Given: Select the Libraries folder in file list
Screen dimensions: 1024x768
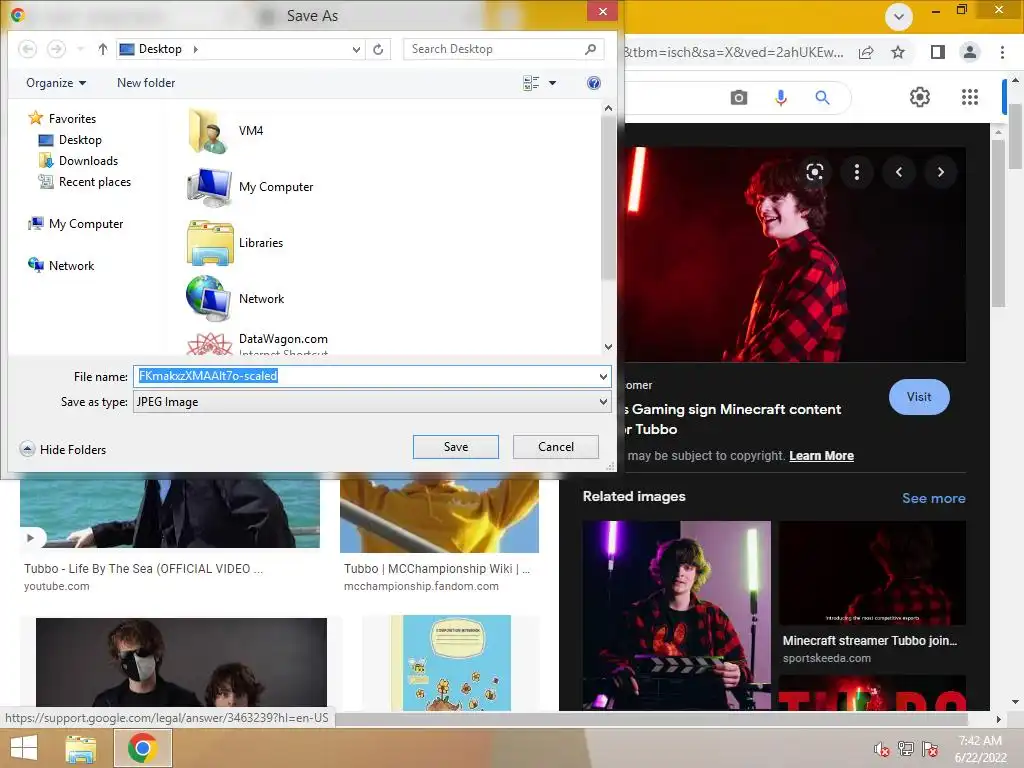Looking at the screenshot, I should coord(236,243).
